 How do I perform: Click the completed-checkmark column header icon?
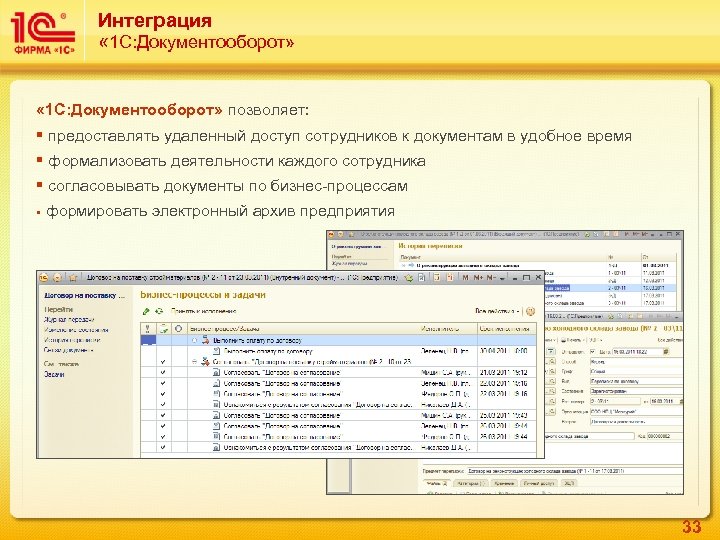[163, 329]
